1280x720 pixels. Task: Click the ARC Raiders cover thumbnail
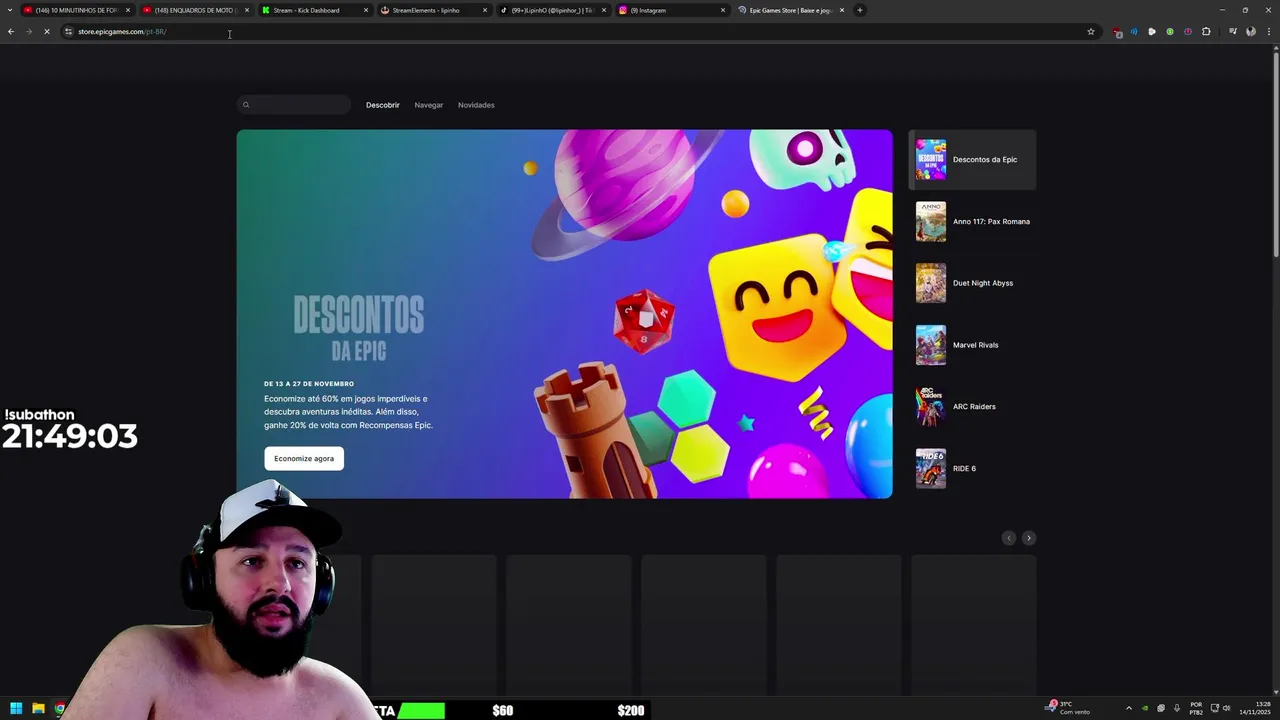931,407
